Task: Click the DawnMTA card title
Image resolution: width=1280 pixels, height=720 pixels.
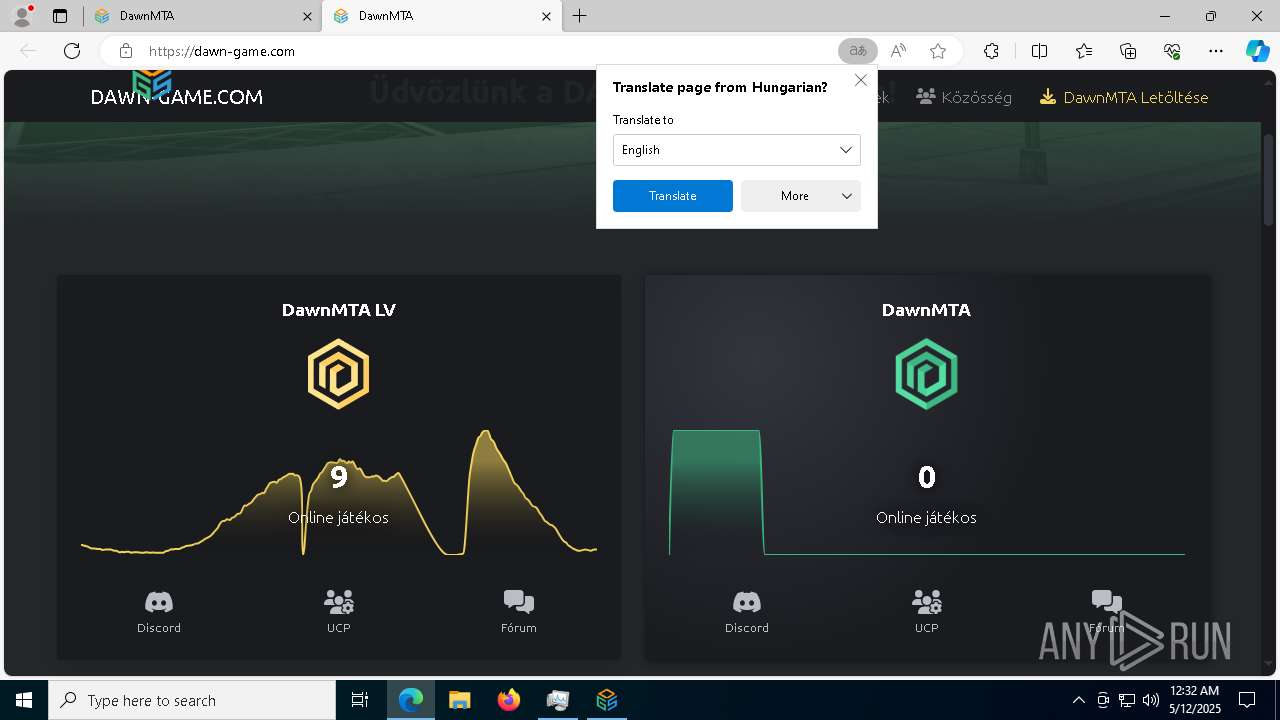Action: point(926,310)
